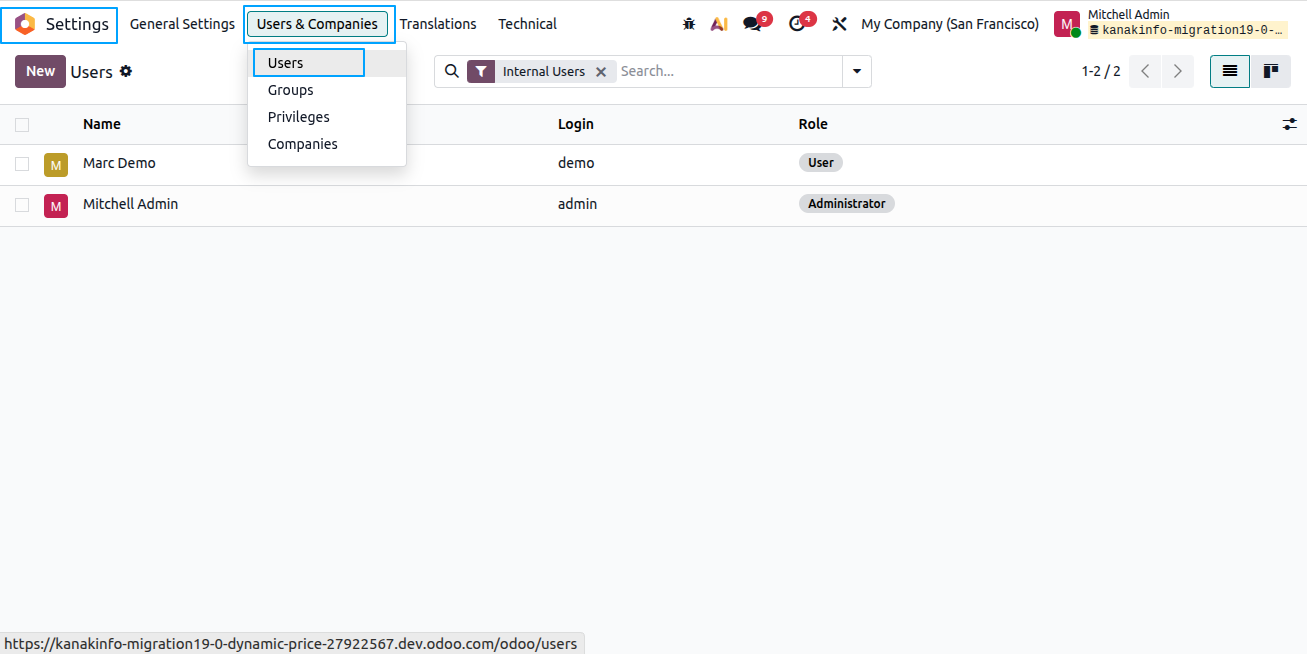Click the filter funnel icon
Image resolution: width=1307 pixels, height=654 pixels.
point(481,71)
